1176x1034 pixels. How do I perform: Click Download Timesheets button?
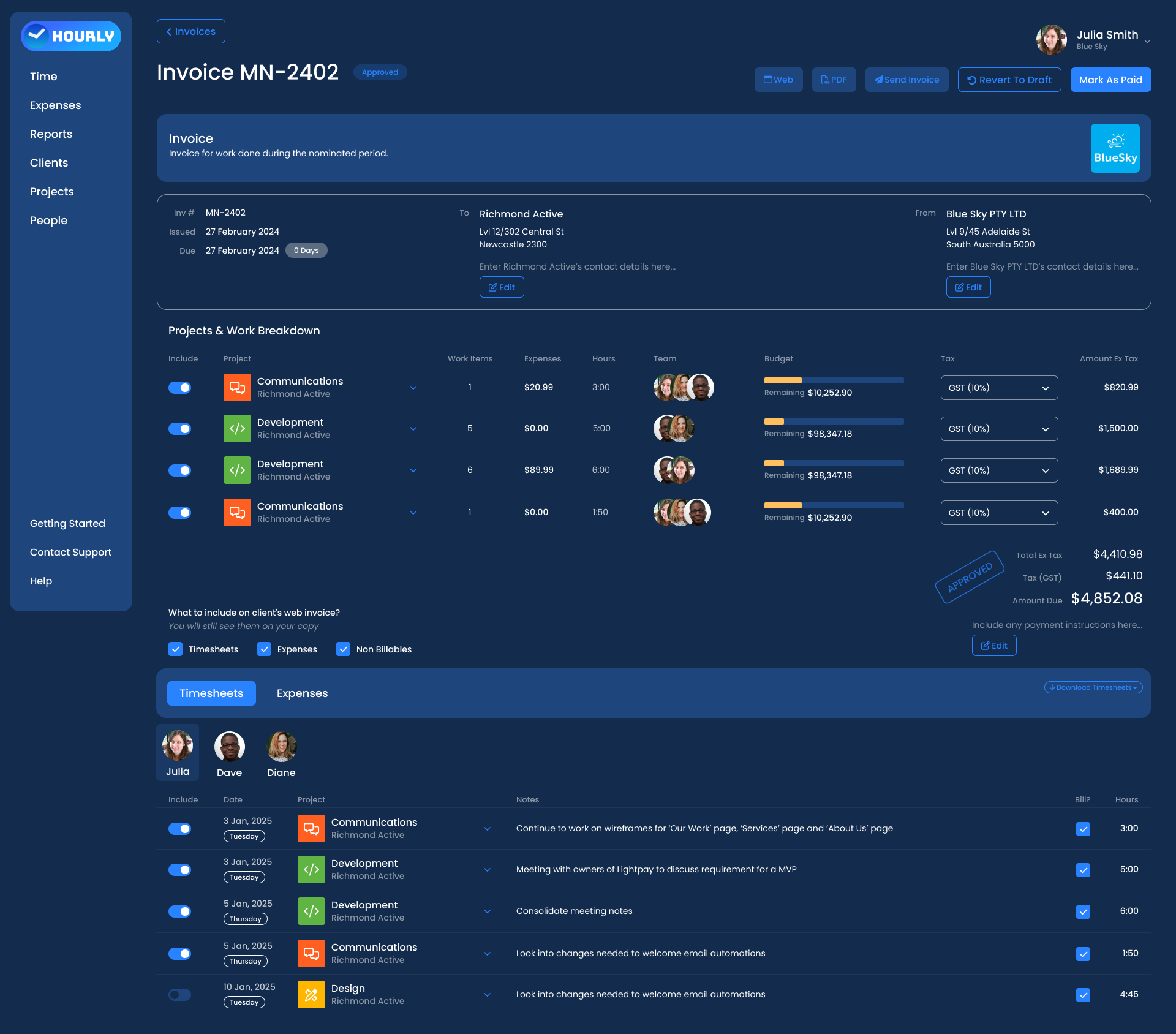(x=1093, y=687)
